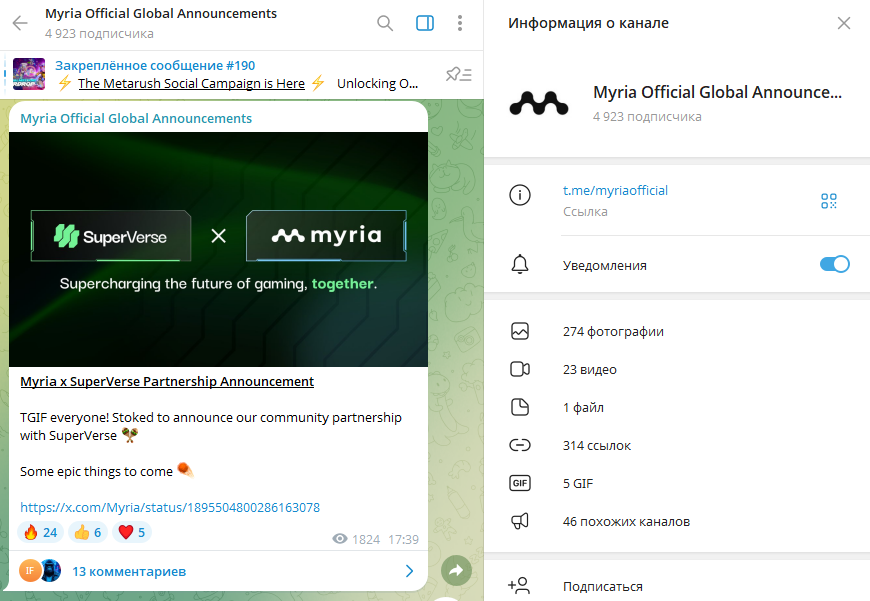
Task: Open the x.com Myria status link
Action: click(170, 507)
